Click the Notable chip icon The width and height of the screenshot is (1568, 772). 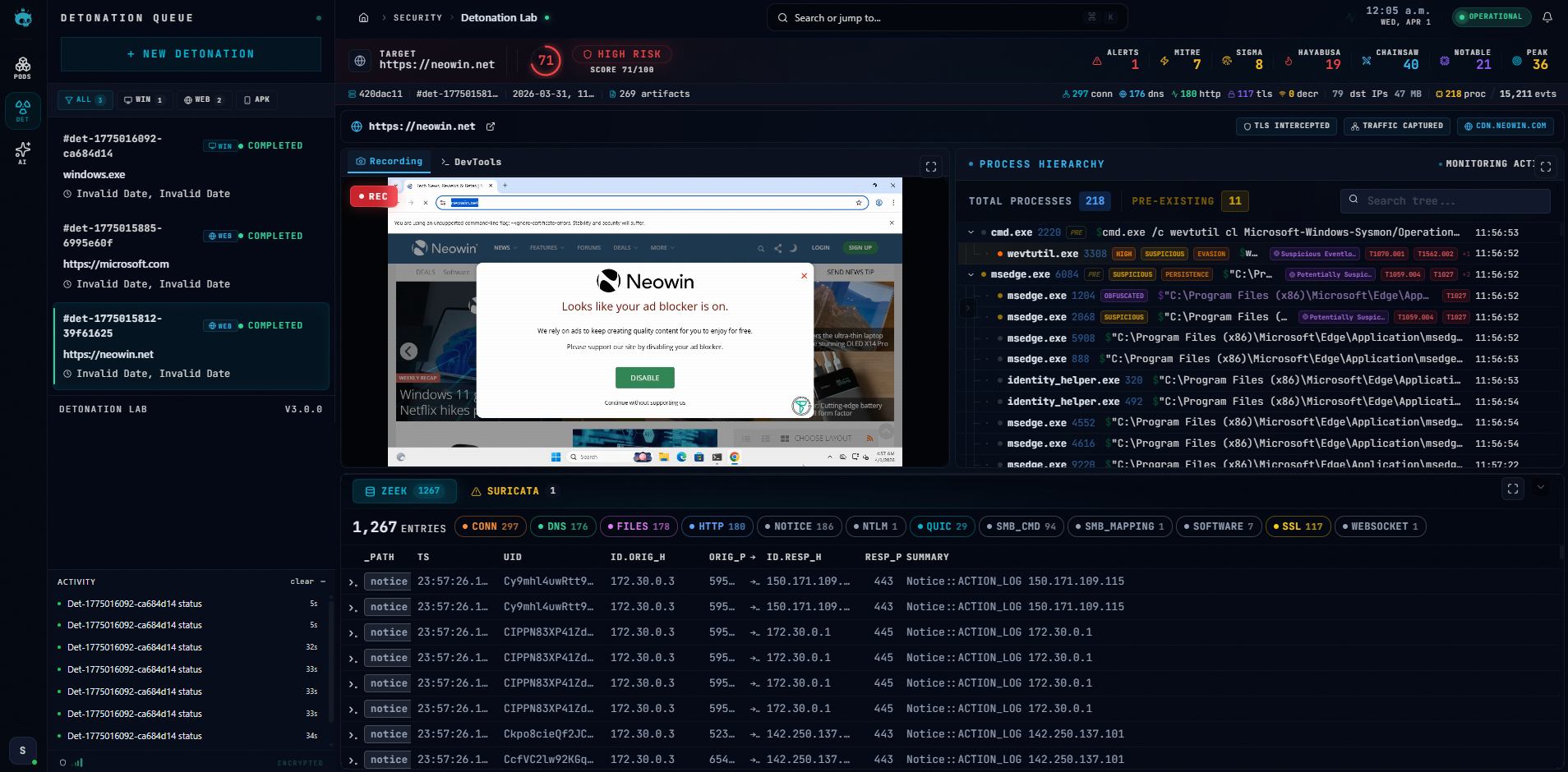[x=1445, y=61]
